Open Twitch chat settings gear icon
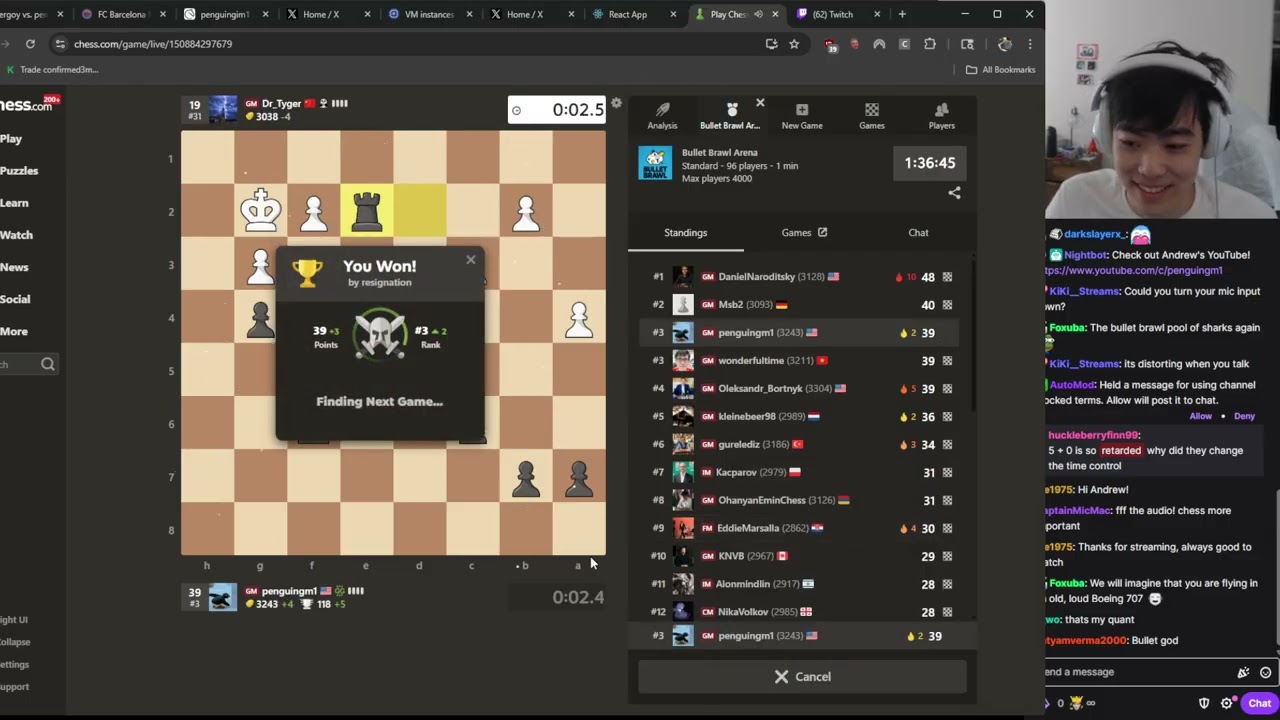1280x720 pixels. (1227, 703)
